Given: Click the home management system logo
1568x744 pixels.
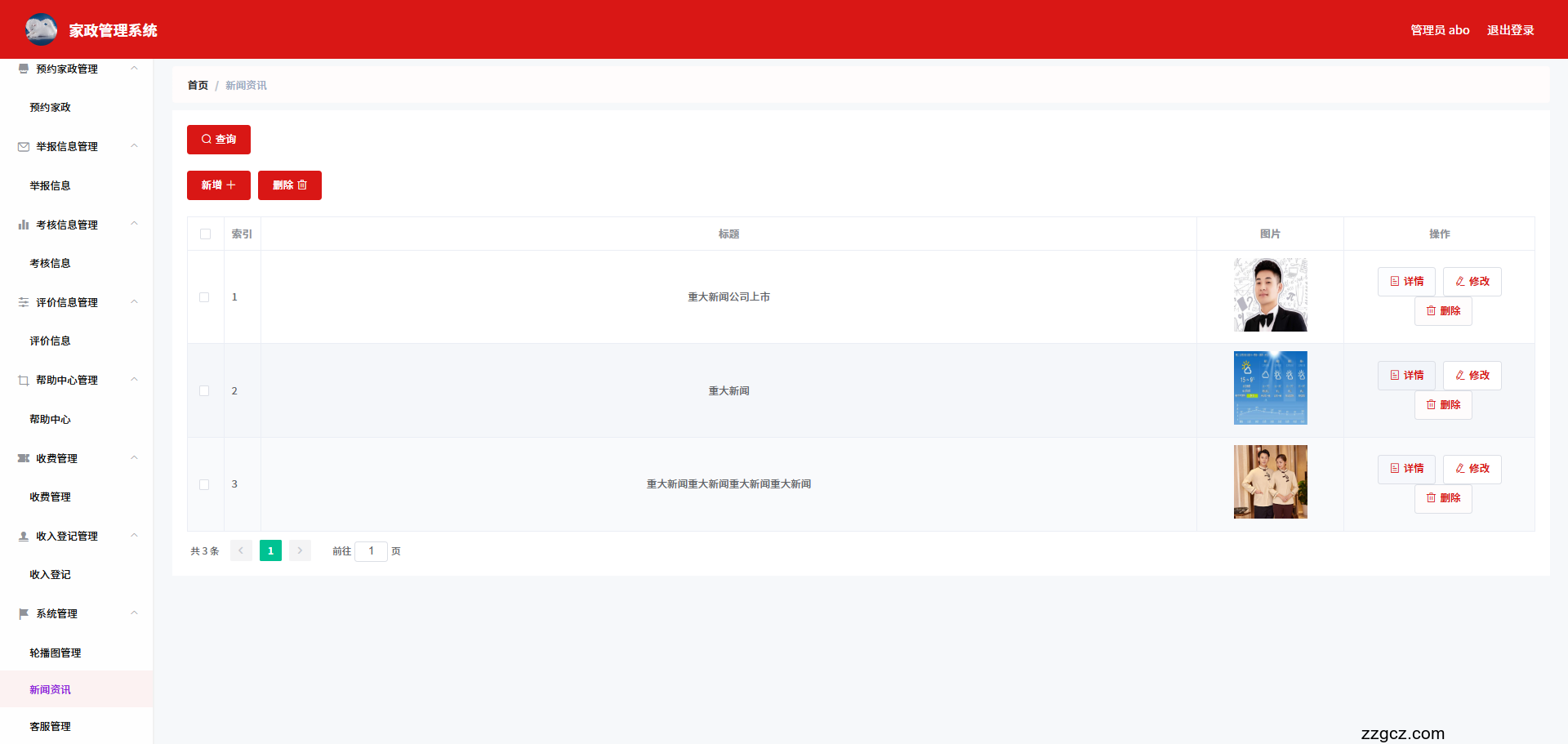Looking at the screenshot, I should (x=41, y=29).
